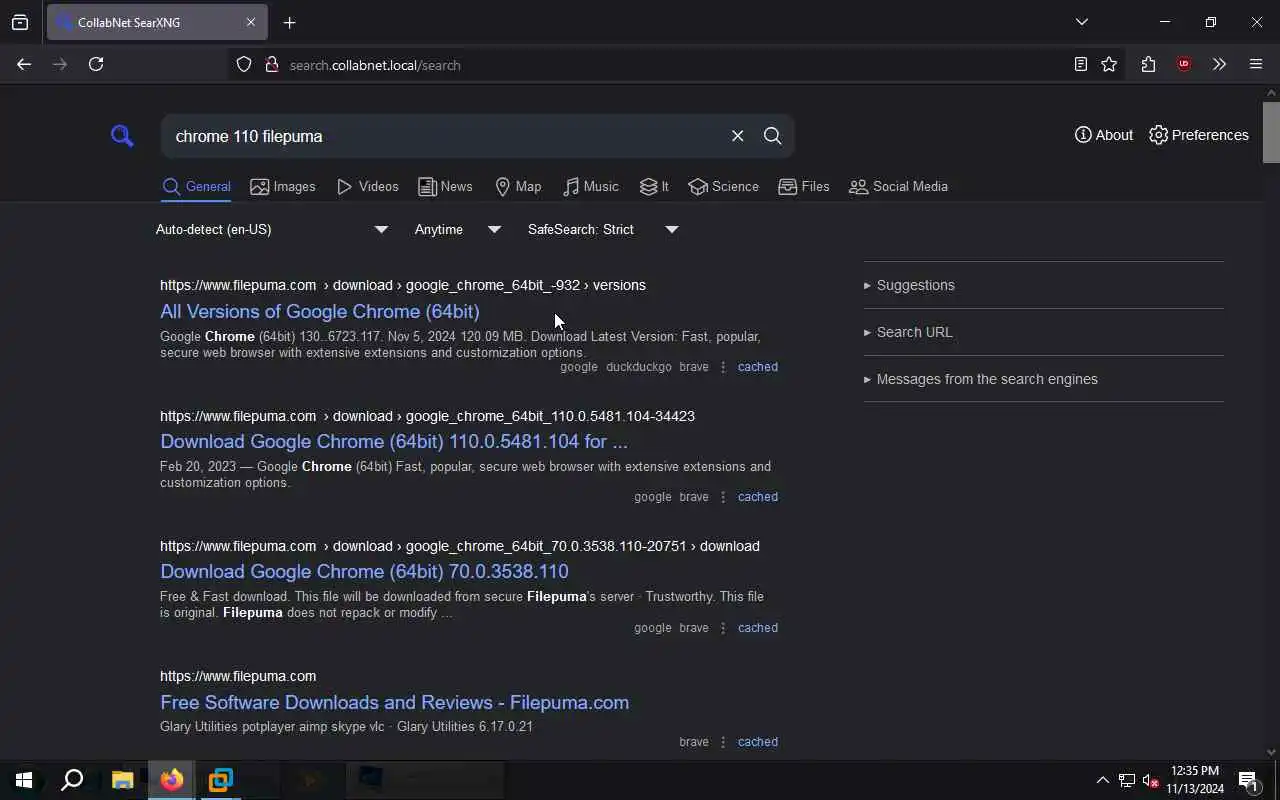Open cached link for Chrome 110.0.5481.104 result
Image resolution: width=1280 pixels, height=800 pixels.
pos(757,497)
